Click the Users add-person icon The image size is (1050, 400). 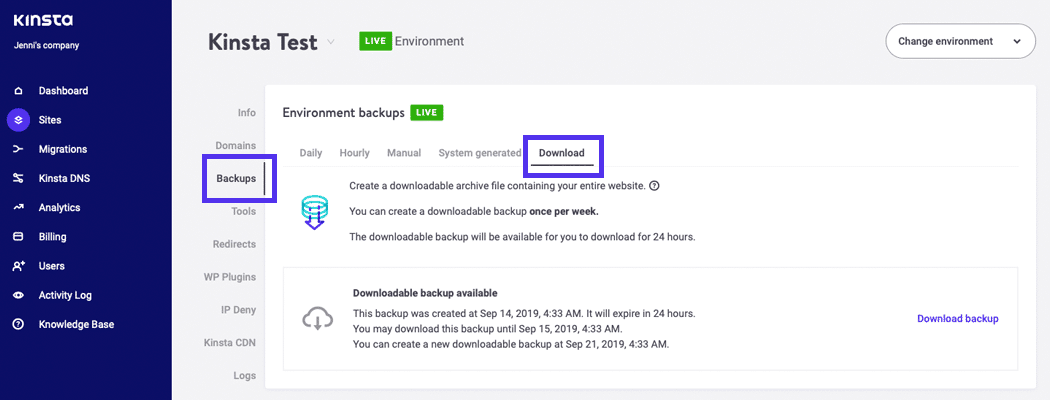18,266
